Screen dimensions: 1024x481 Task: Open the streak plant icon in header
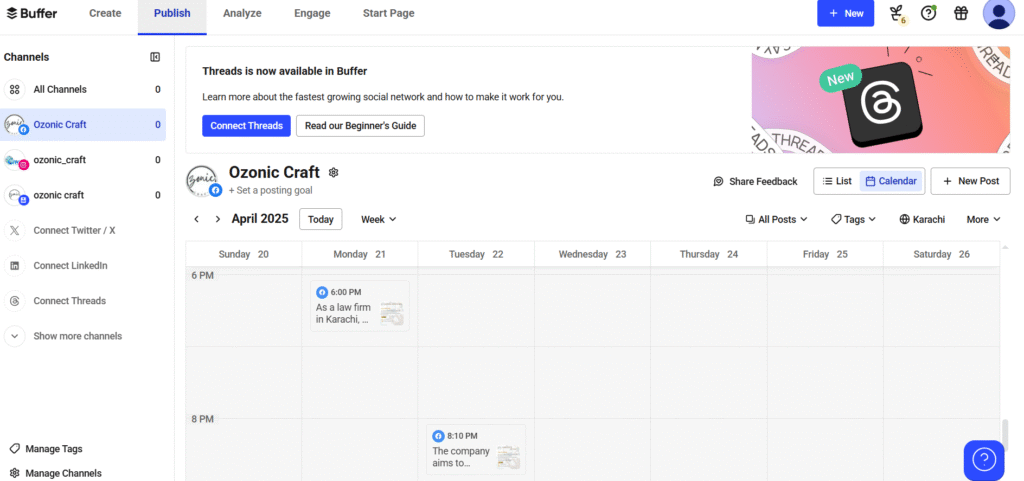click(x=896, y=13)
